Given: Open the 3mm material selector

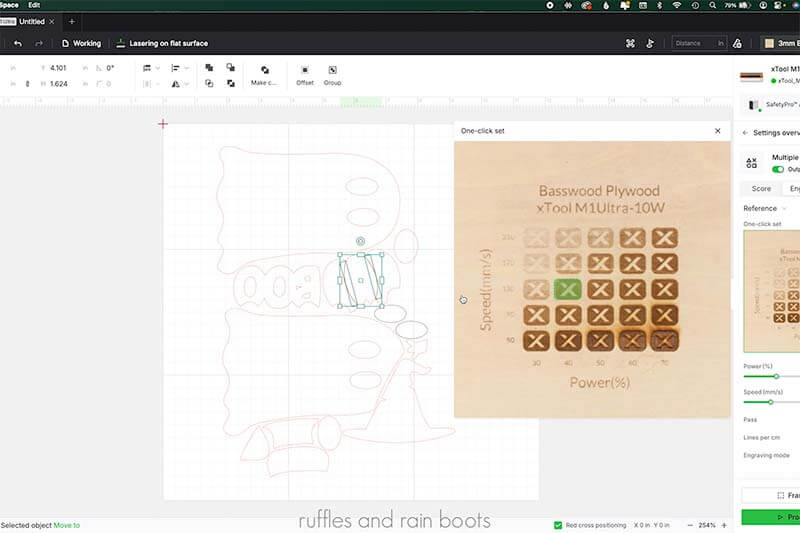Looking at the screenshot, I should pyautogui.click(x=781, y=44).
